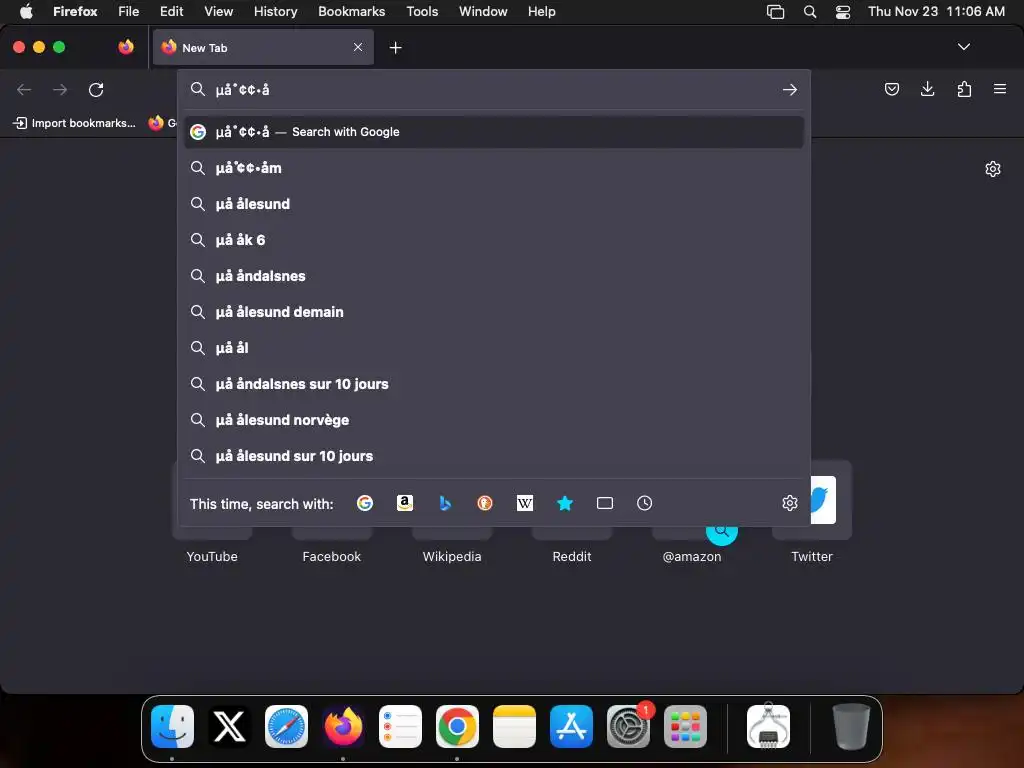The width and height of the screenshot is (1024, 768).
Task: Open the App Store from the Dock
Action: 571,726
